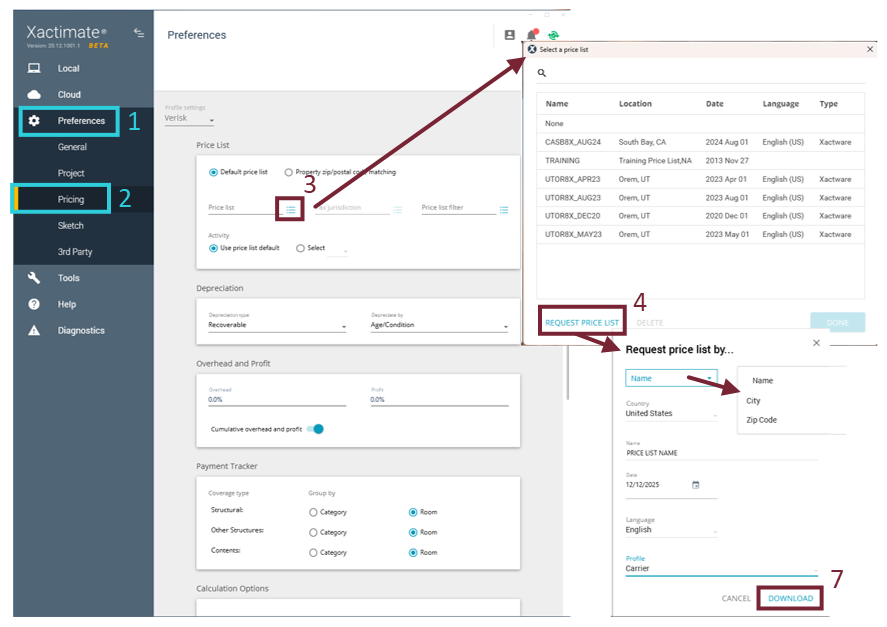Image resolution: width=887 pixels, height=627 pixels.
Task: Select the CASB8X_AUG24 price list row
Action: click(700, 142)
